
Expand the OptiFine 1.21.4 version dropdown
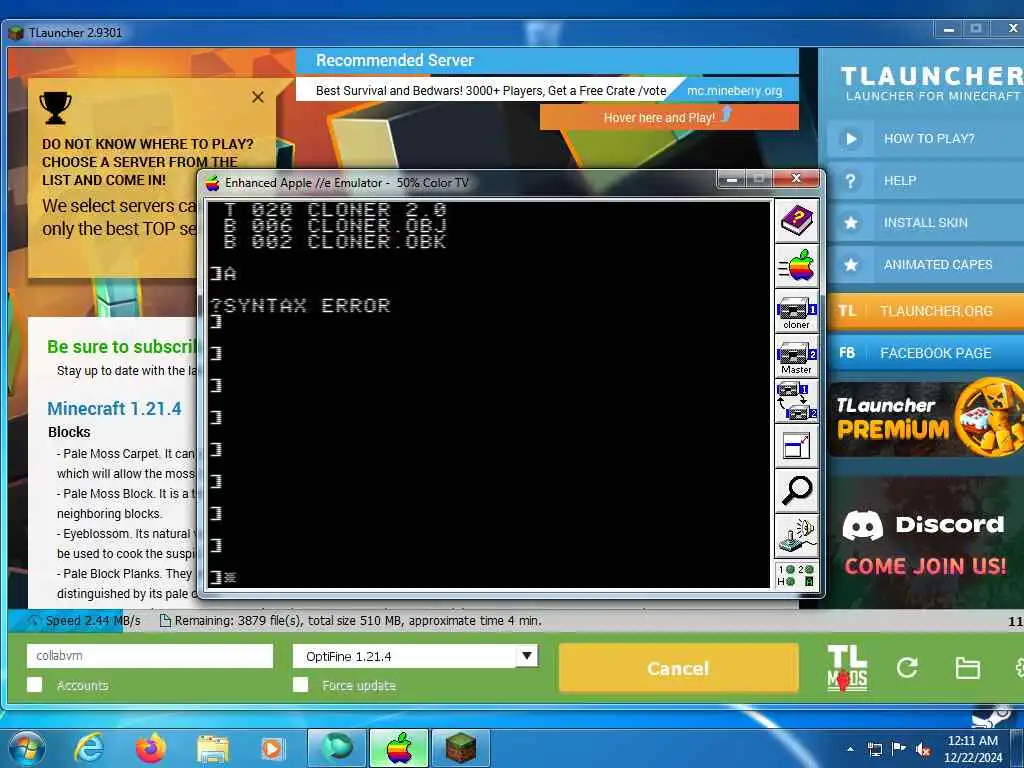[526, 656]
